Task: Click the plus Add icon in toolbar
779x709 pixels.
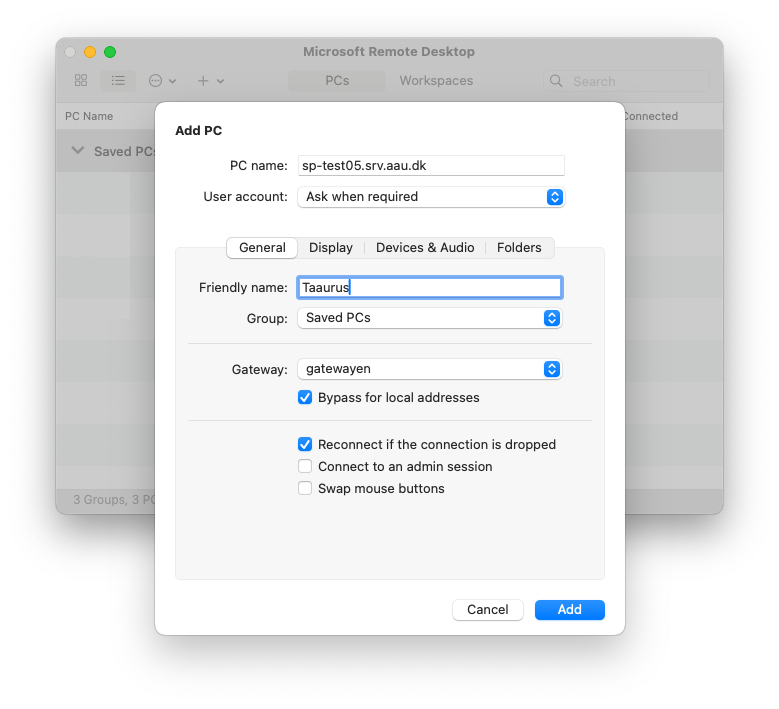Action: pyautogui.click(x=203, y=80)
